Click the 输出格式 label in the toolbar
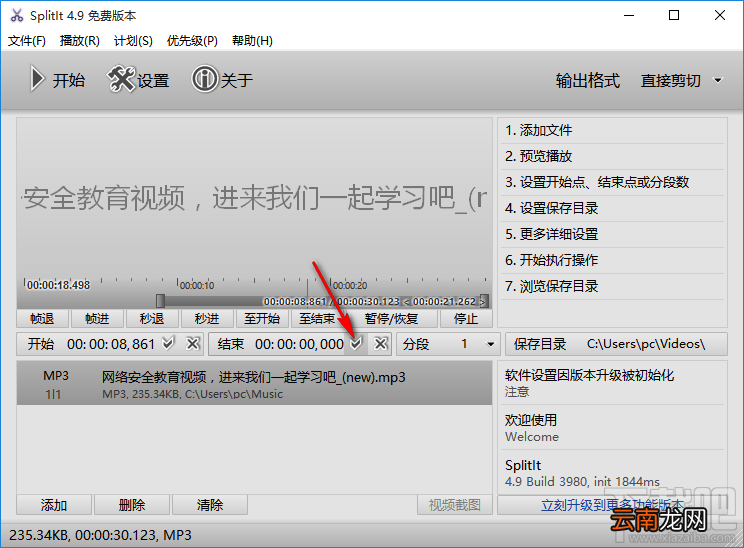Viewport: 744px width, 548px height. (x=588, y=81)
